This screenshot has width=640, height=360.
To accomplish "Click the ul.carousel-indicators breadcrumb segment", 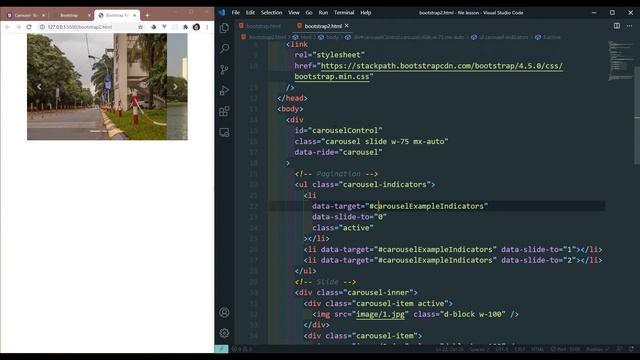I will [500, 37].
